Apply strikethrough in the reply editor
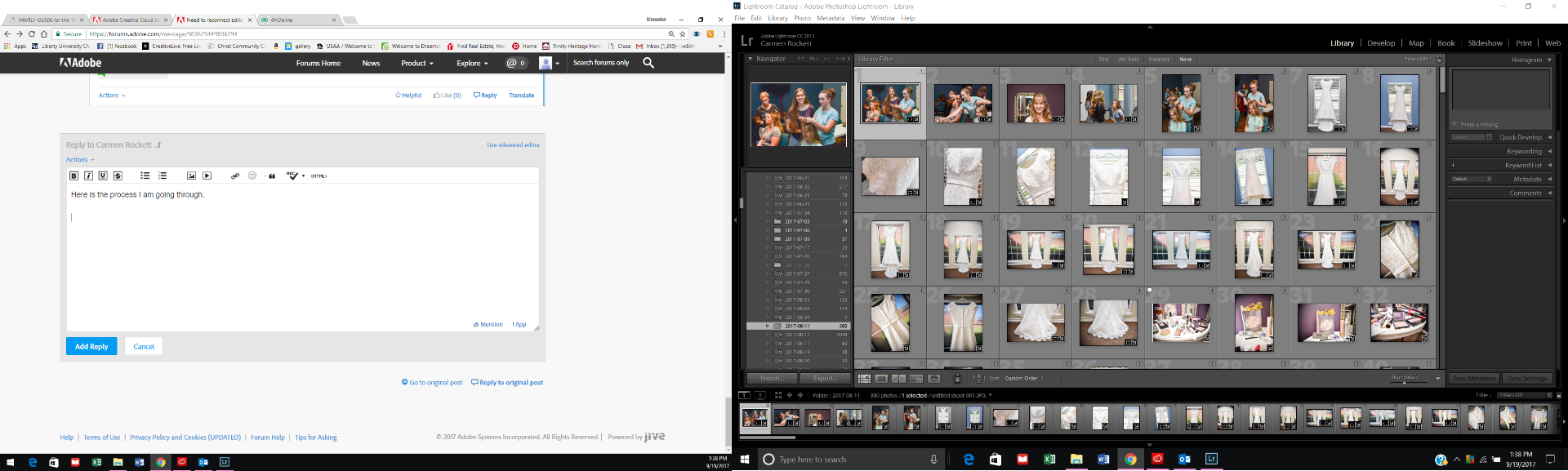 click(x=118, y=176)
